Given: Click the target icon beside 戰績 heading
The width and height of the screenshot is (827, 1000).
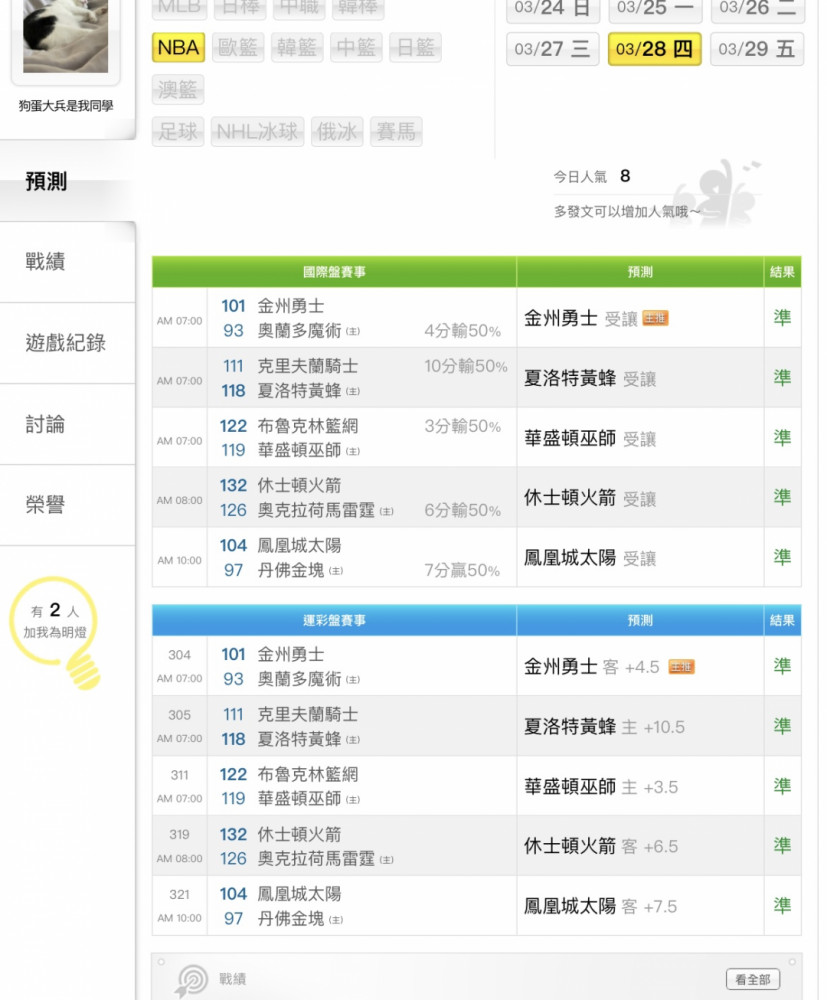Looking at the screenshot, I should (193, 979).
